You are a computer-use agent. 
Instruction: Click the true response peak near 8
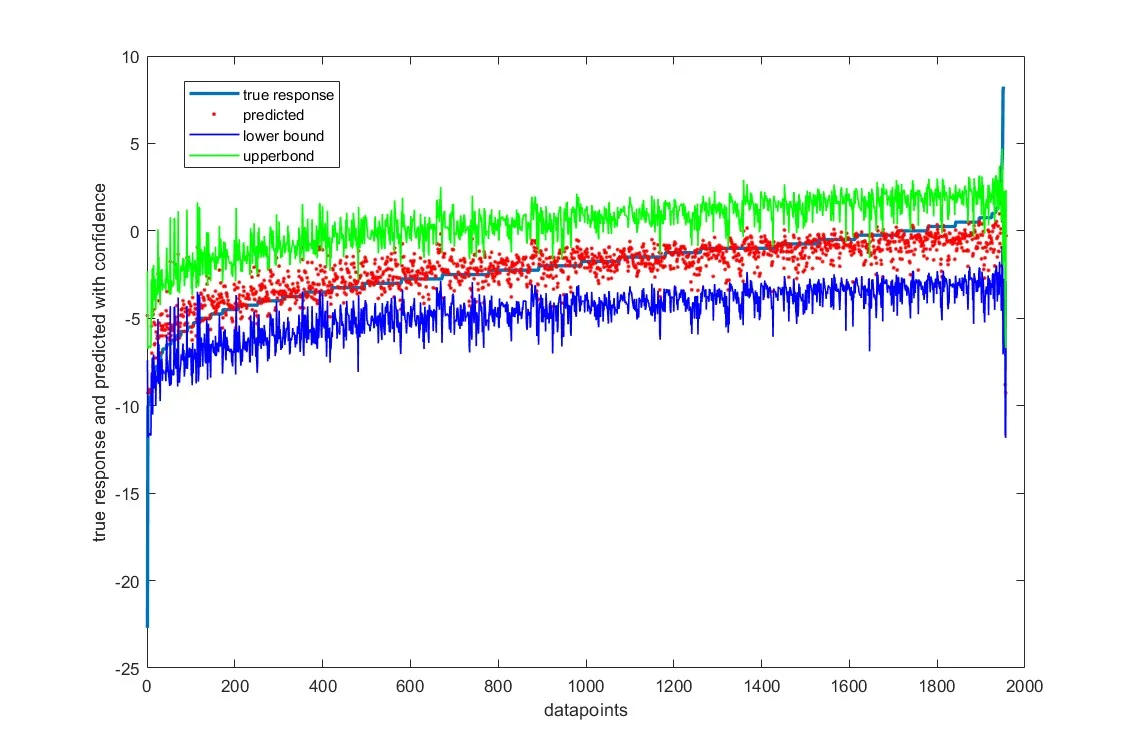1003,89
